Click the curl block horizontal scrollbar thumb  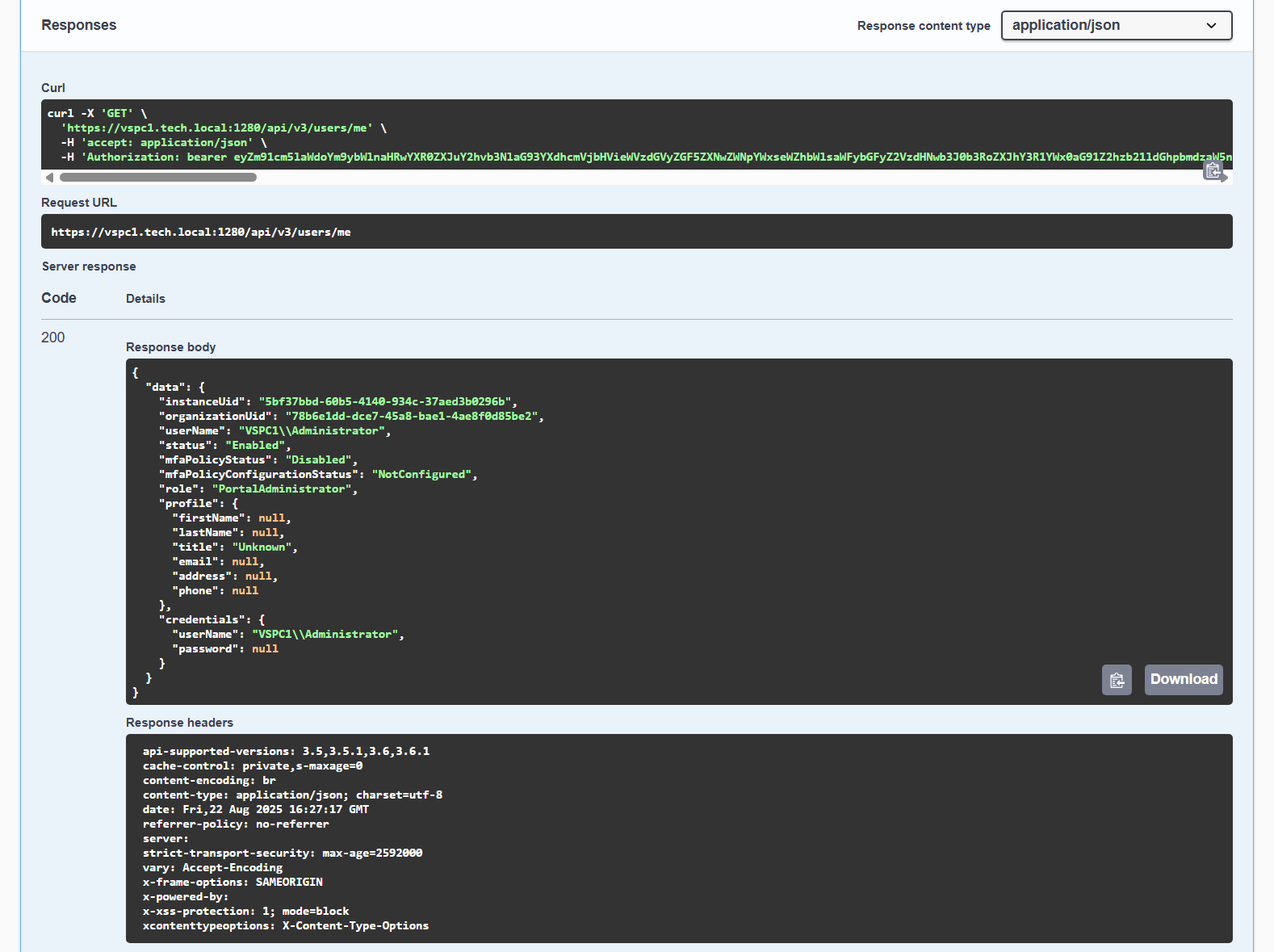(157, 178)
